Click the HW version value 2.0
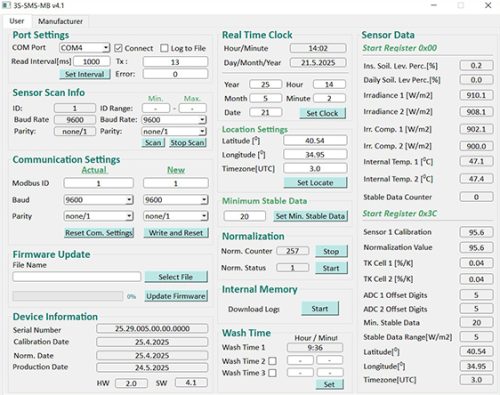The width and height of the screenshot is (500, 395). (131, 383)
